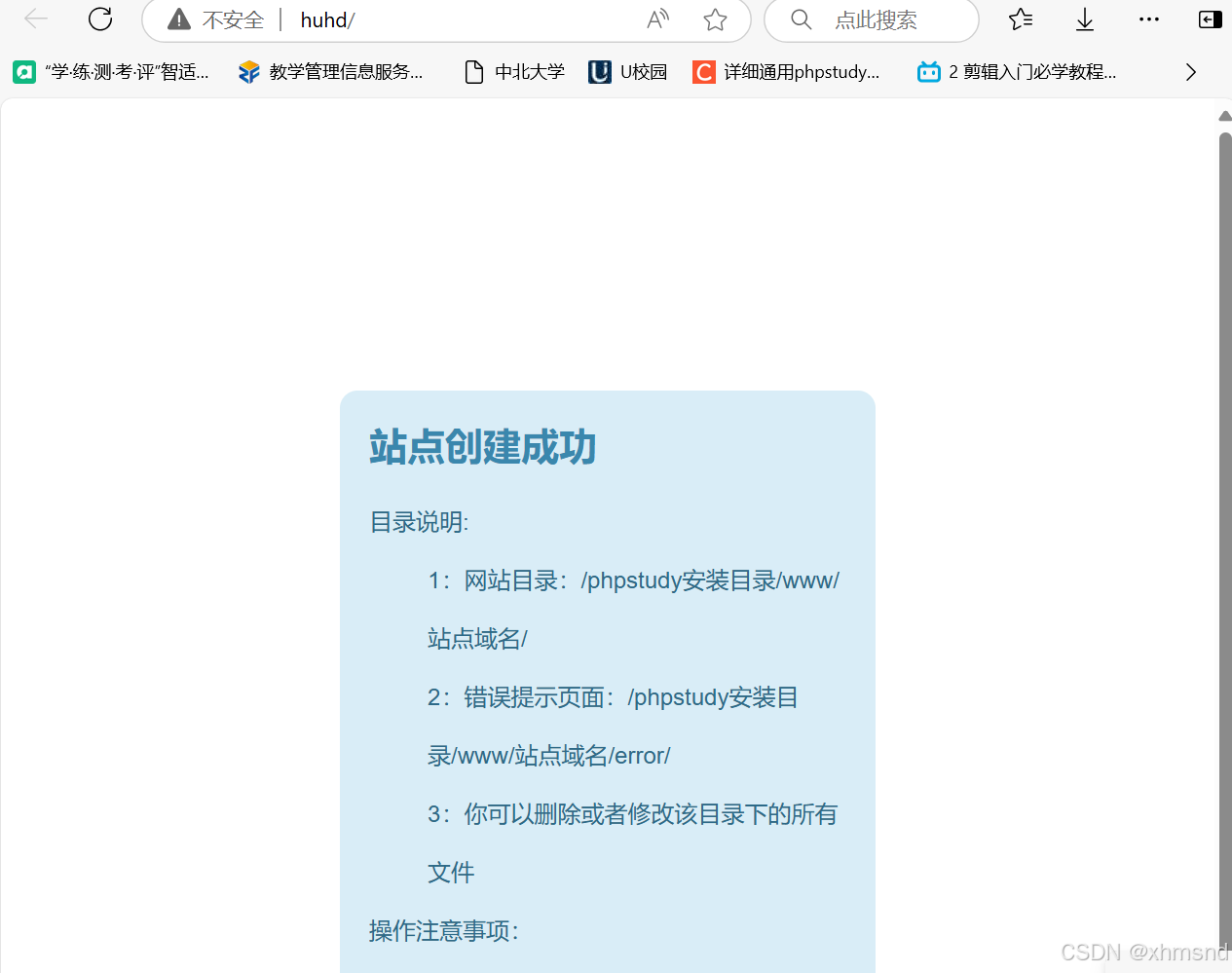
Task: Click the back navigation arrow
Action: 35,19
